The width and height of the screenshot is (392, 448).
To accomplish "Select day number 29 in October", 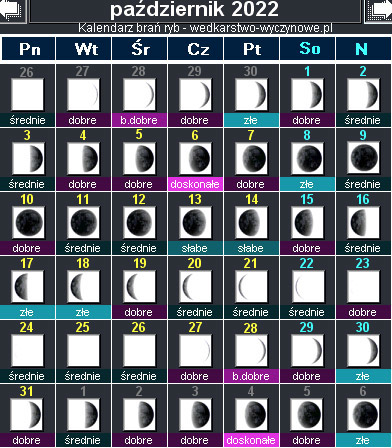I will pos(307,327).
